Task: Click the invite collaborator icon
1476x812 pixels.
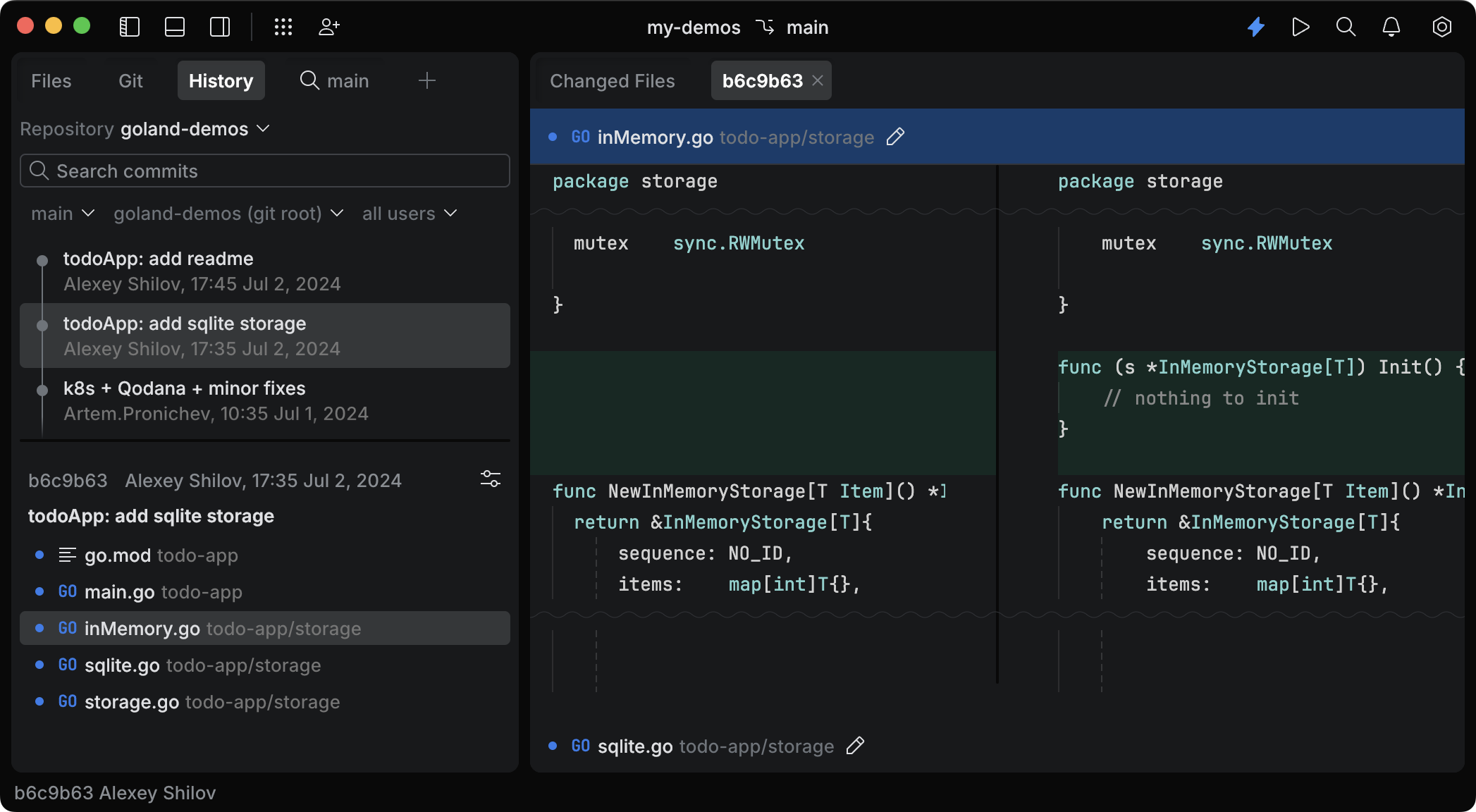Action: [x=328, y=27]
